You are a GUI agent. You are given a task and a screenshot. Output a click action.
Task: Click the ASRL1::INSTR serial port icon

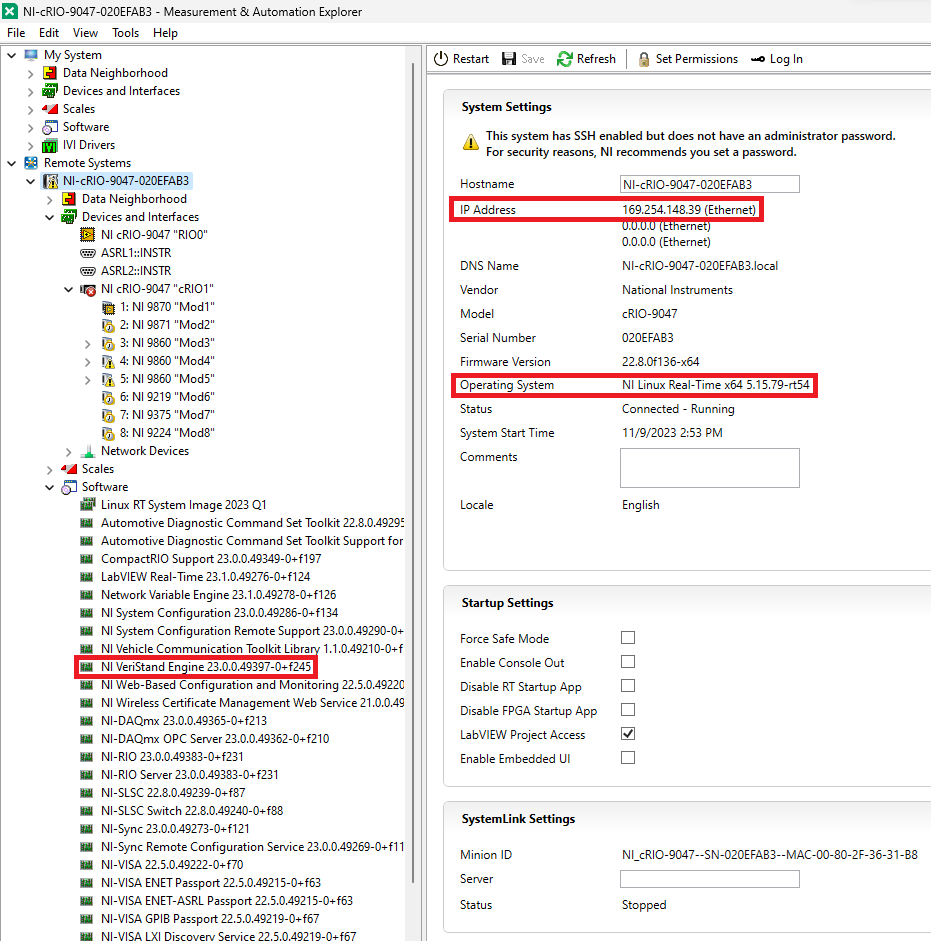tap(88, 253)
